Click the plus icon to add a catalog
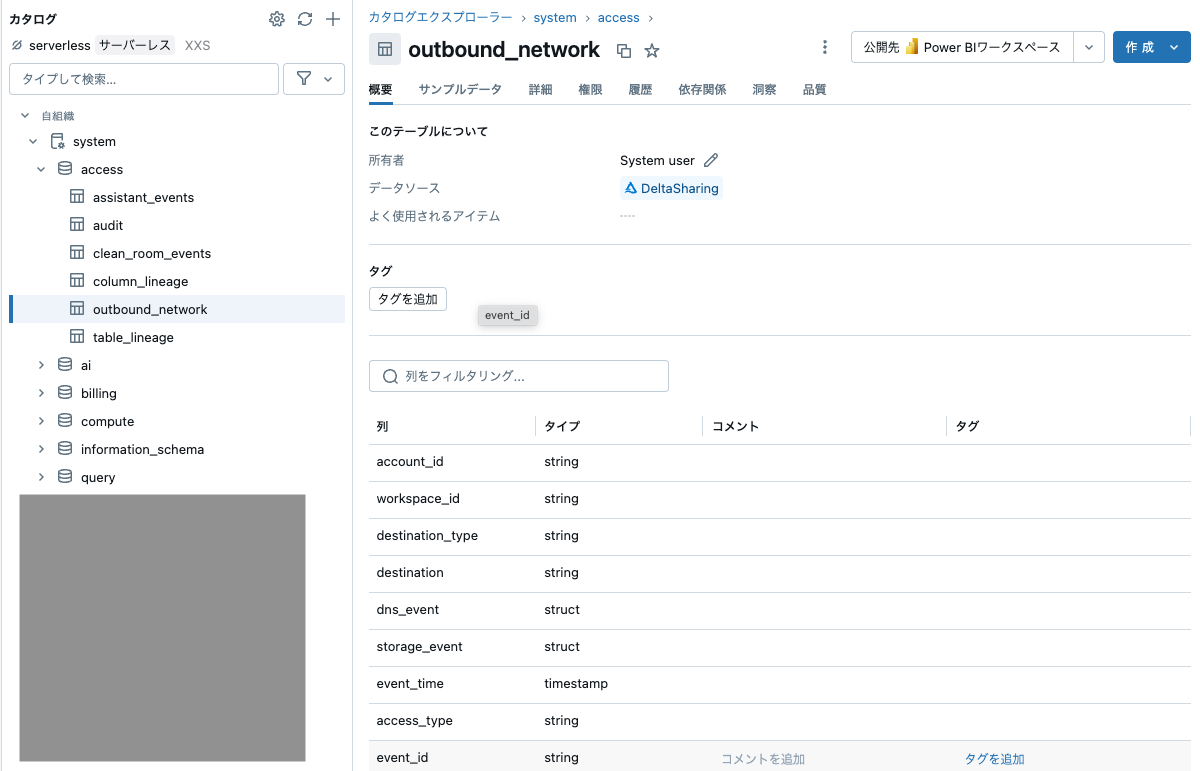The image size is (1200, 771). point(332,18)
